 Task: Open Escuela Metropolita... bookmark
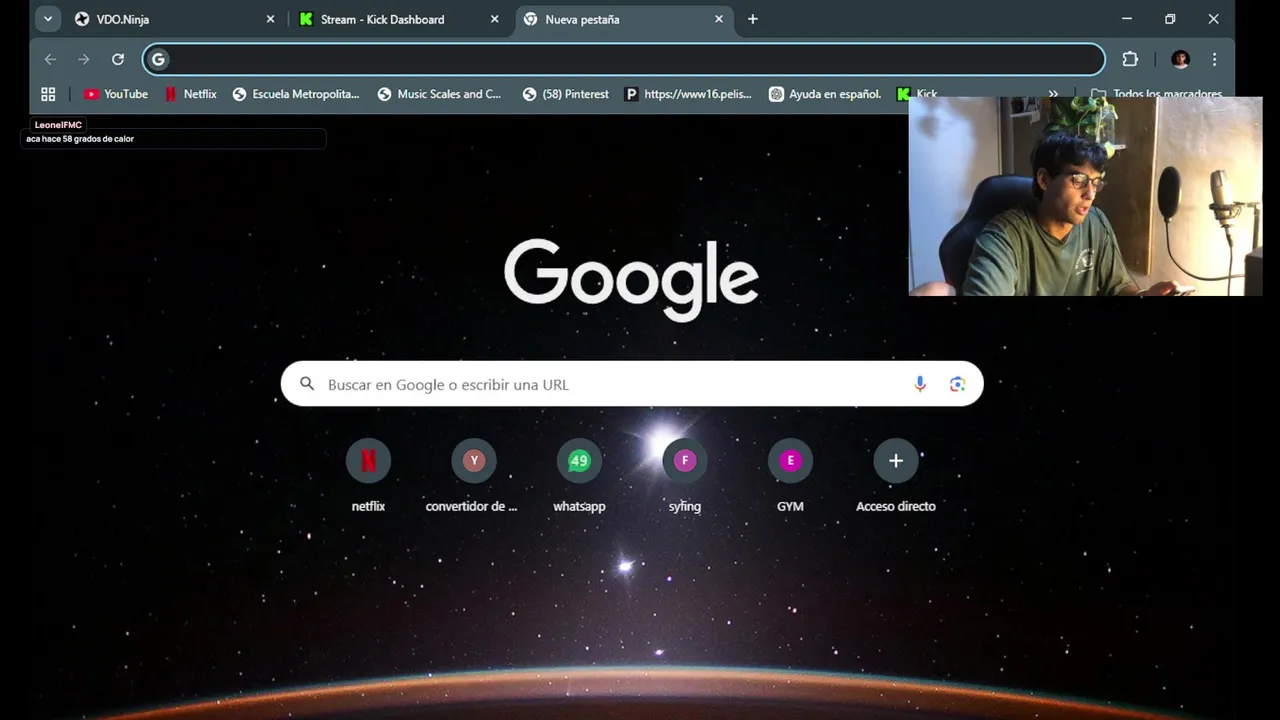(x=296, y=94)
